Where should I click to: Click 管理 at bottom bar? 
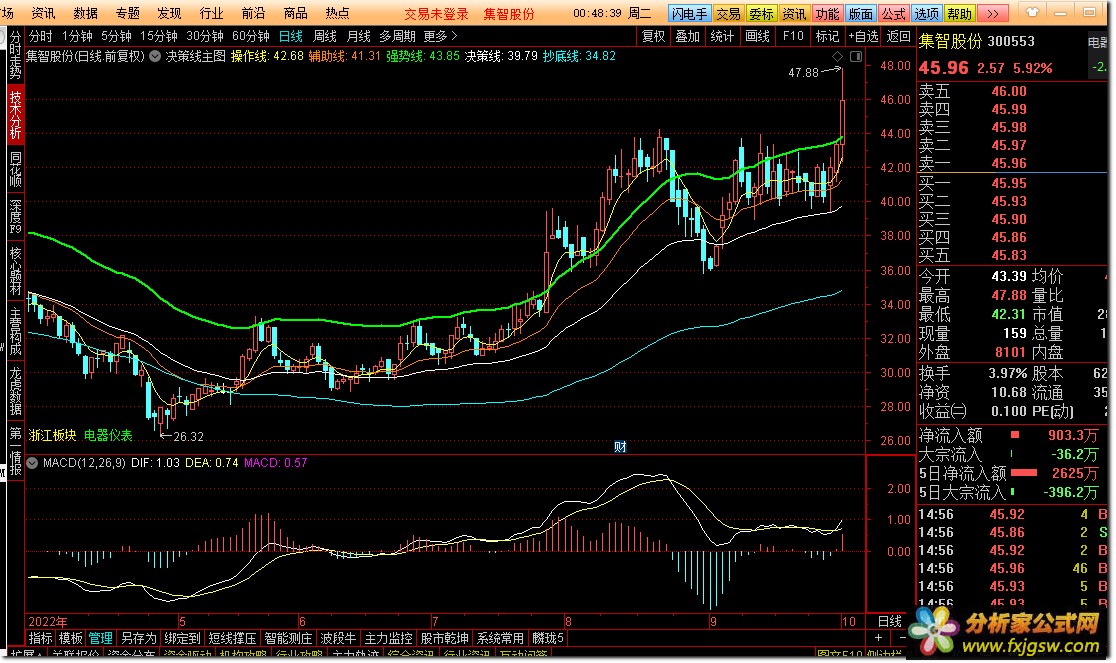(100, 639)
